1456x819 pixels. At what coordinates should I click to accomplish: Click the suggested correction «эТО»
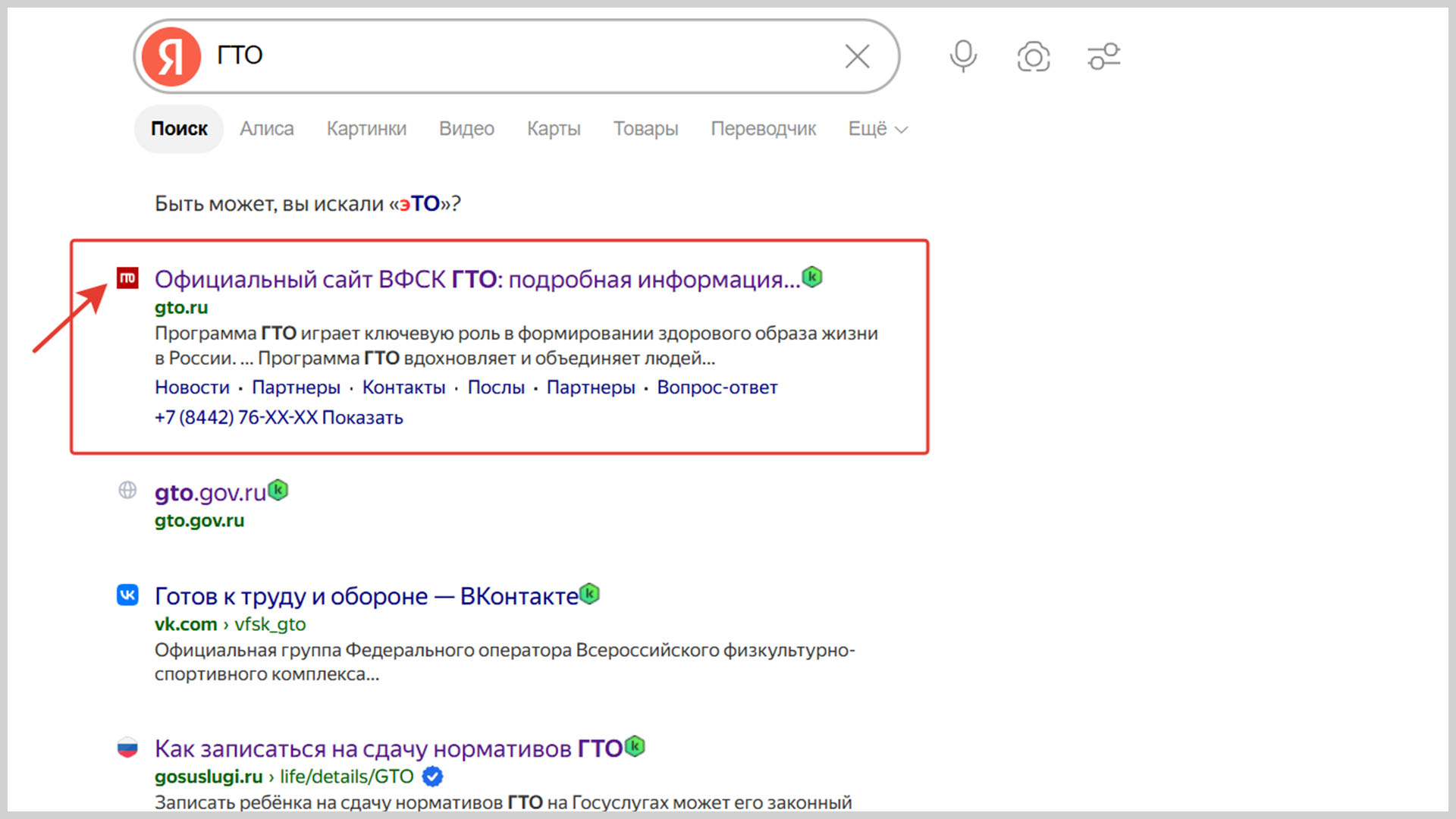pyautogui.click(x=419, y=204)
